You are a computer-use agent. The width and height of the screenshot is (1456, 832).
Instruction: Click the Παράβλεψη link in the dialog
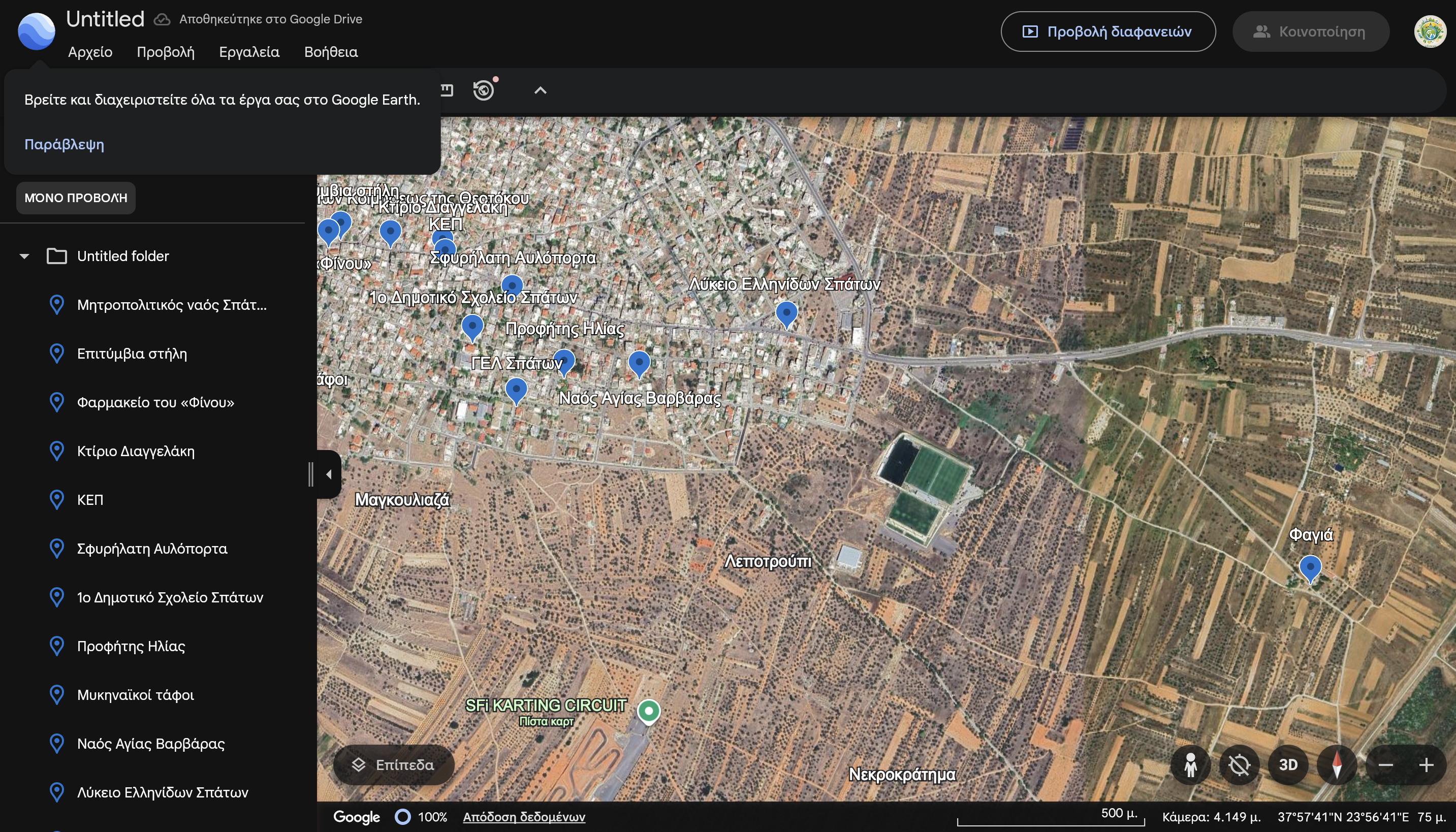coord(64,145)
